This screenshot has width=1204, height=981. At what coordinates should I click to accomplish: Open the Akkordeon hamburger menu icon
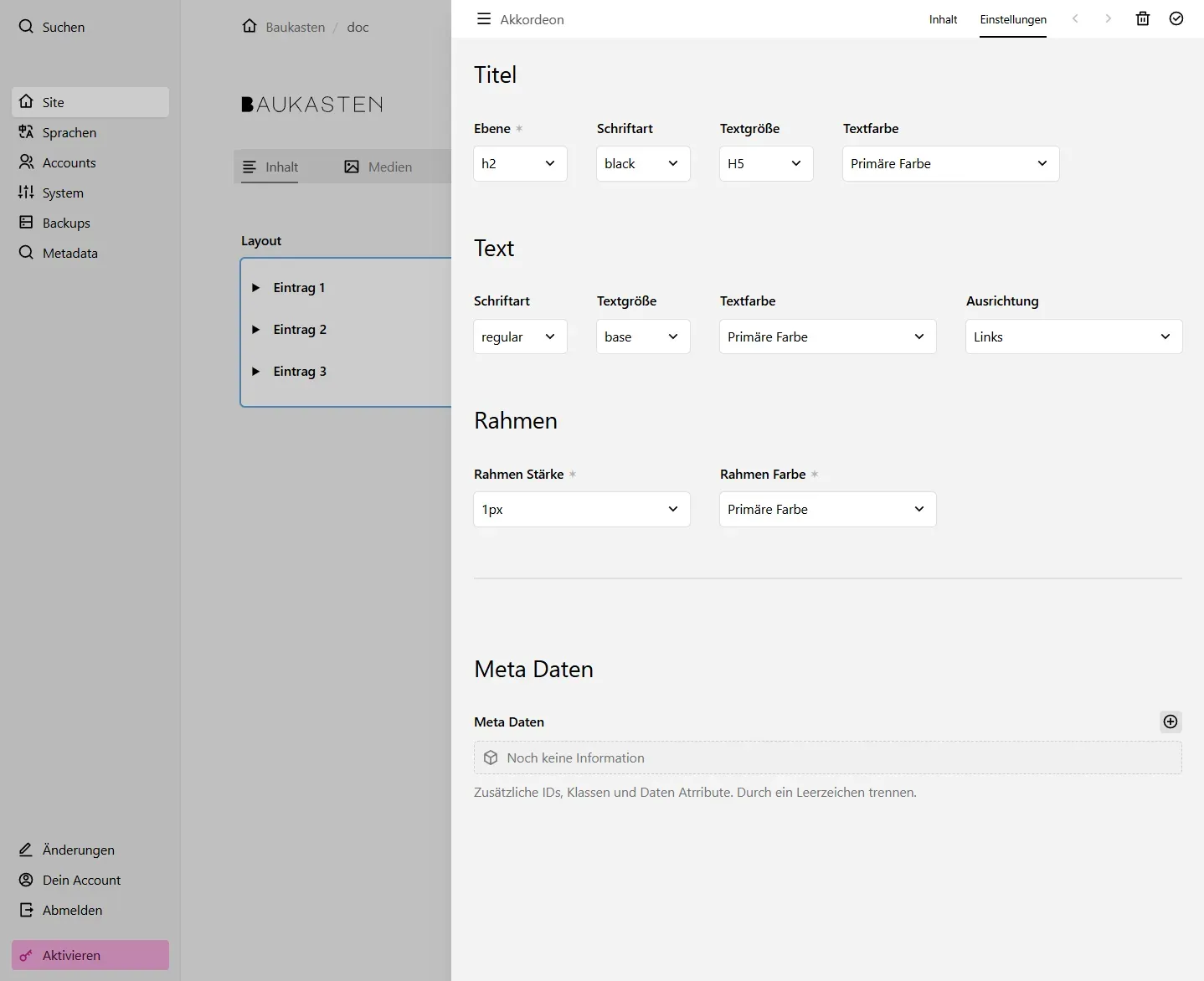pos(484,18)
